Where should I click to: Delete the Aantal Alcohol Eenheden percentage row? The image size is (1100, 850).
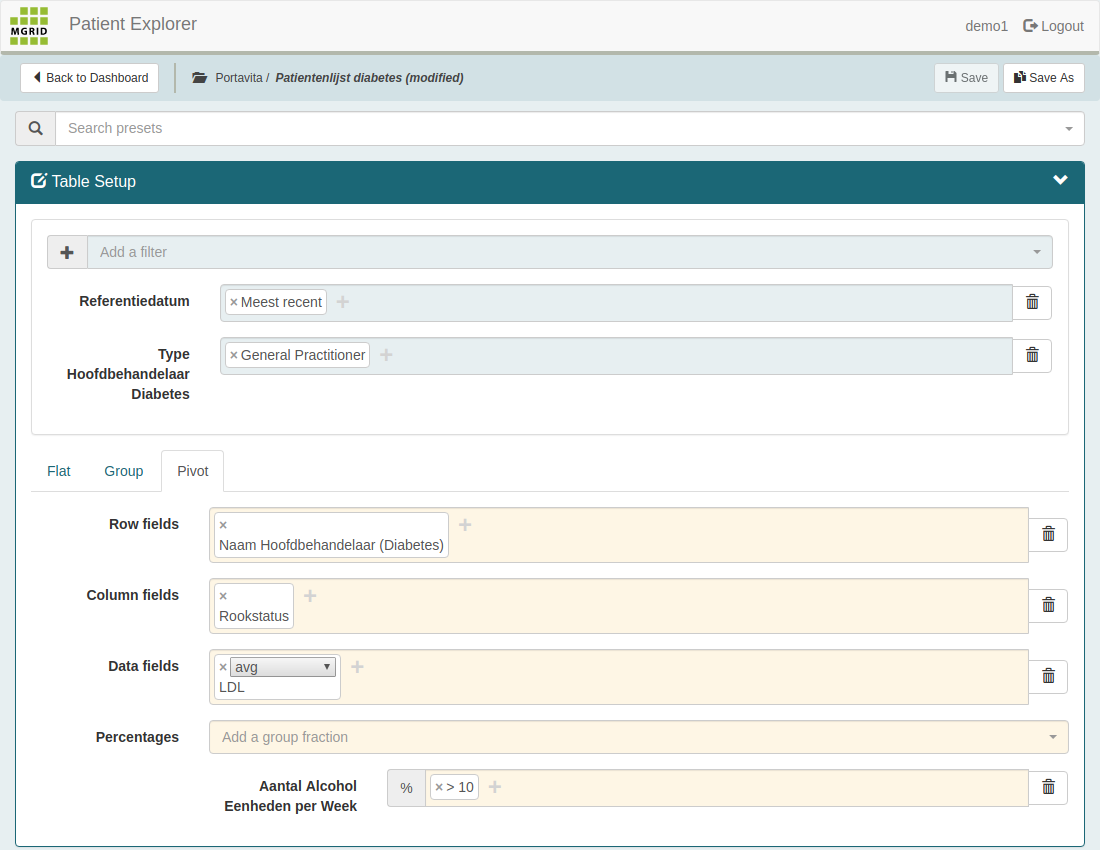point(1048,788)
